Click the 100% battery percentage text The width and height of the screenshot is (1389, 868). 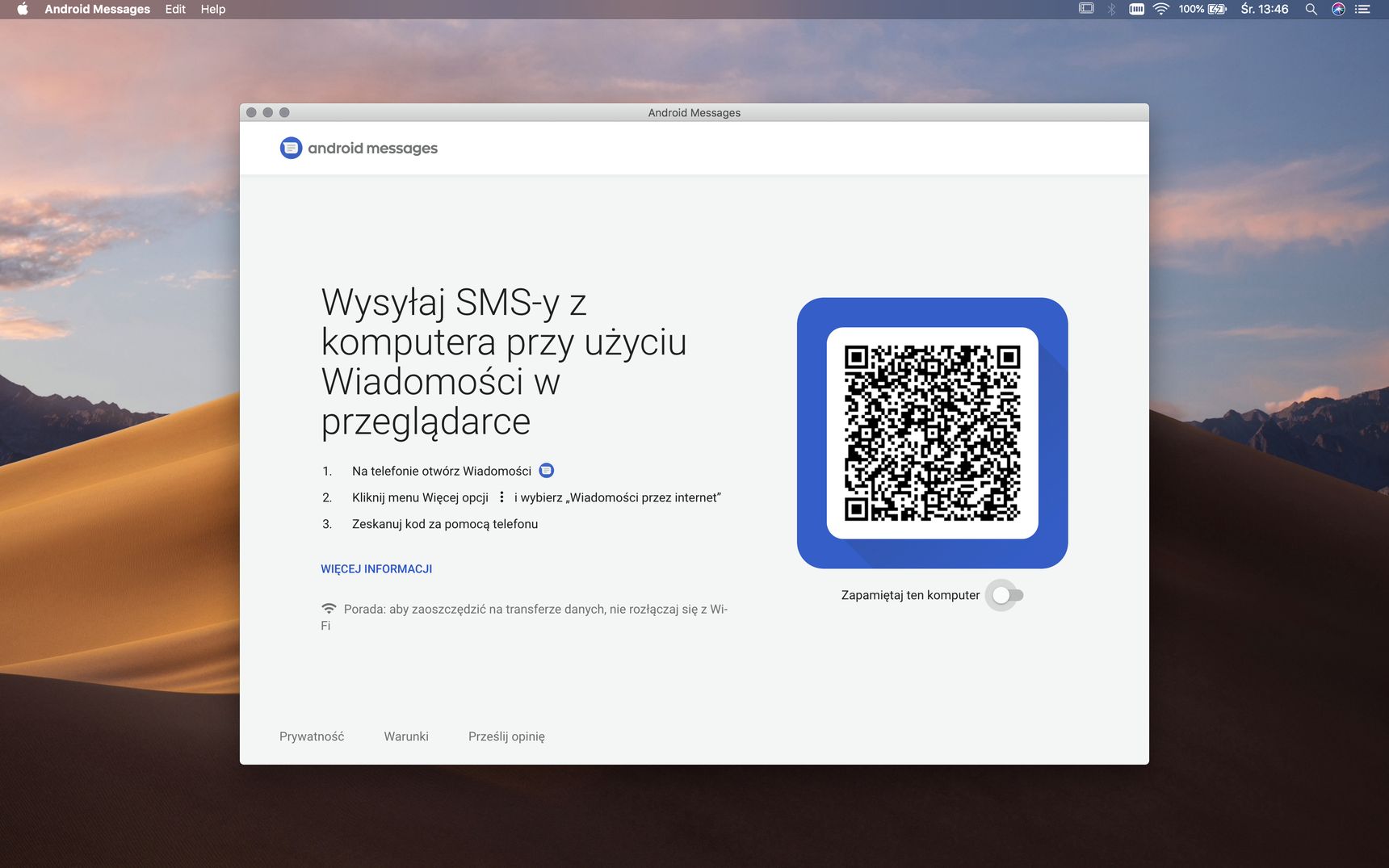(x=1191, y=9)
